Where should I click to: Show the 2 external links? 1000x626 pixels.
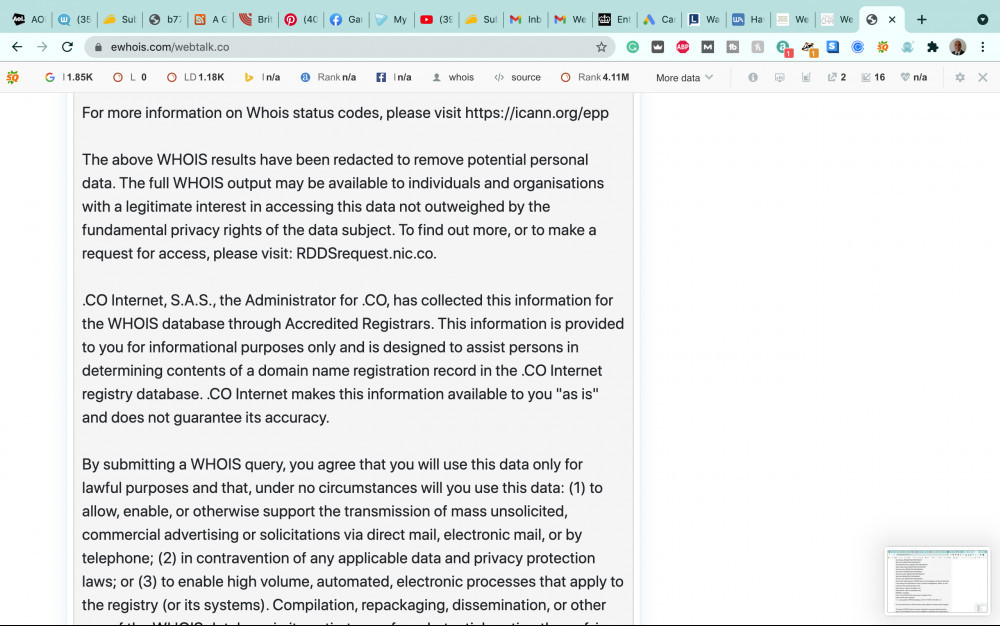point(837,77)
